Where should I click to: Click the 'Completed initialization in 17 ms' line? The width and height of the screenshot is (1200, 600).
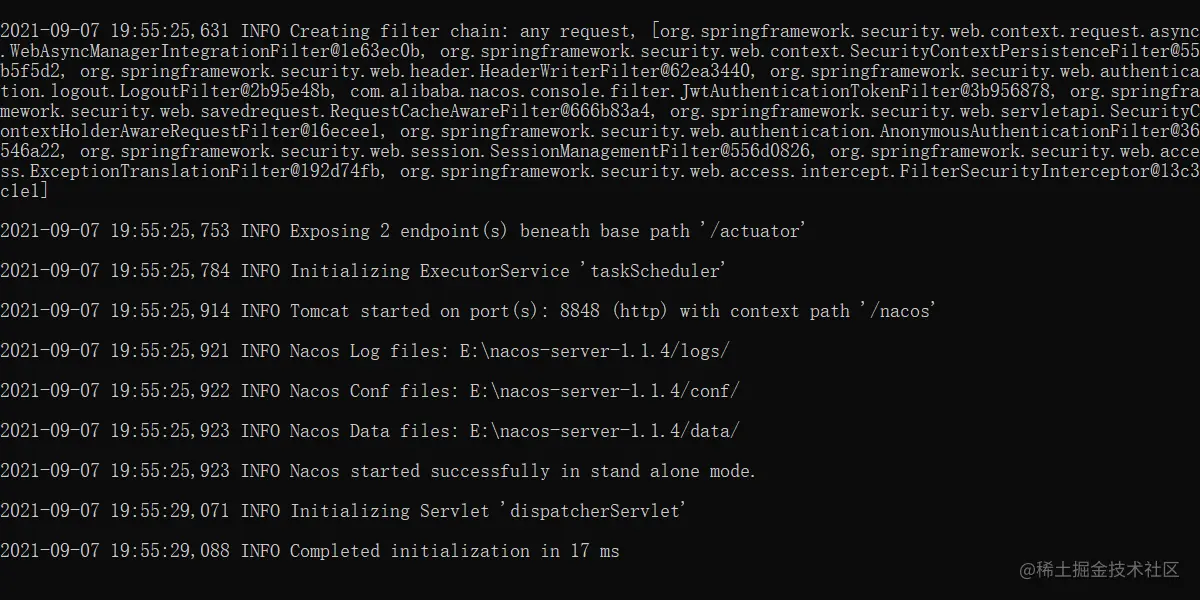pyautogui.click(x=455, y=551)
